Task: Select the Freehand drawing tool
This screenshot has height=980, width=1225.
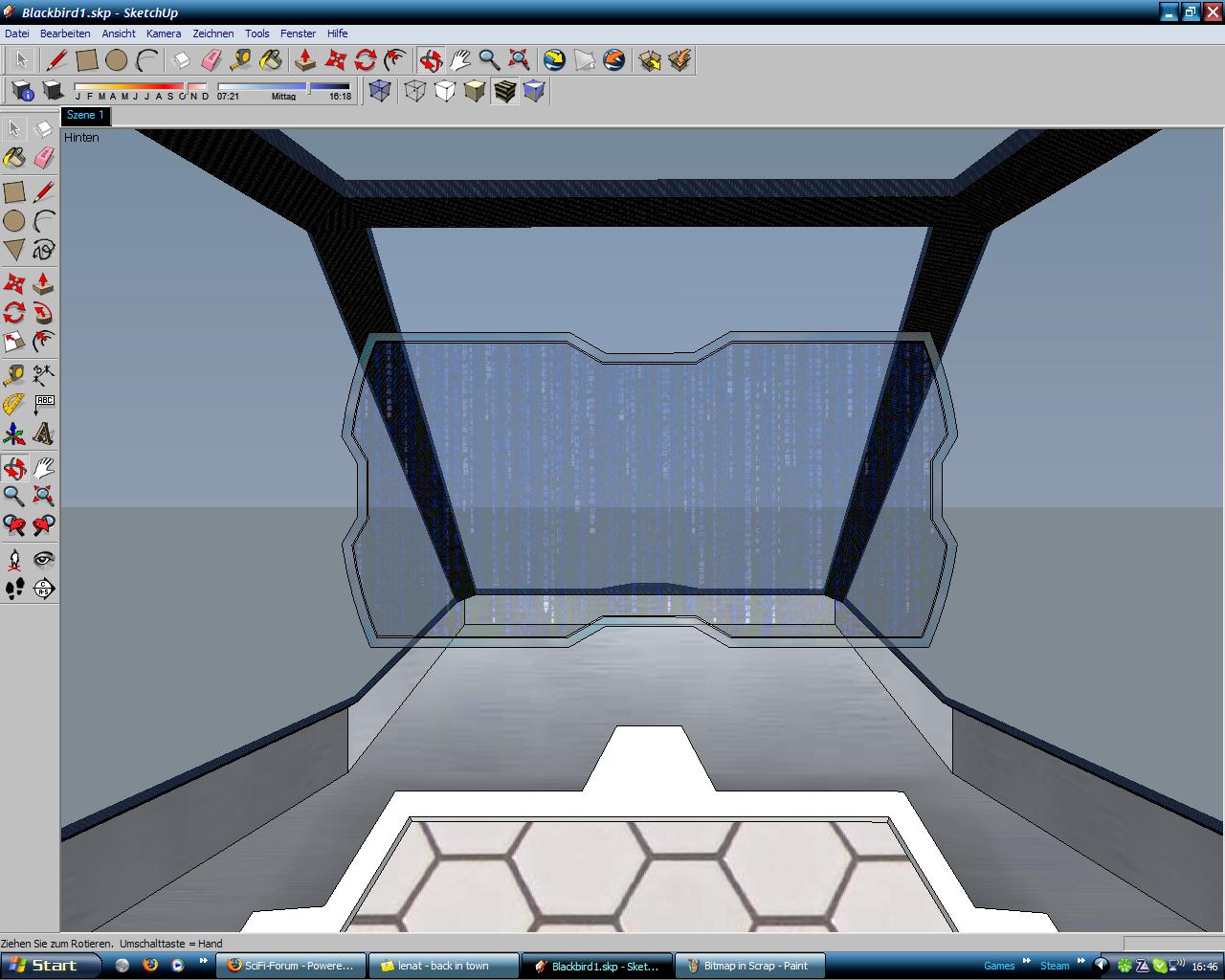Action: click(x=44, y=251)
